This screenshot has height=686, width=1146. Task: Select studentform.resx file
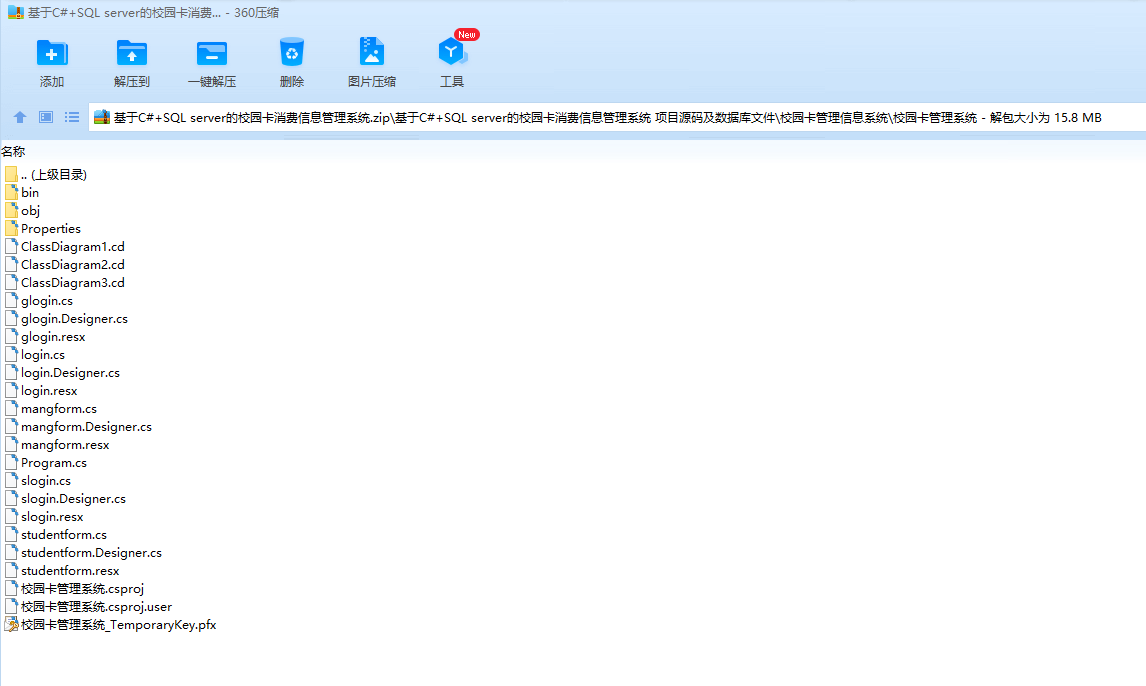[x=62, y=571]
